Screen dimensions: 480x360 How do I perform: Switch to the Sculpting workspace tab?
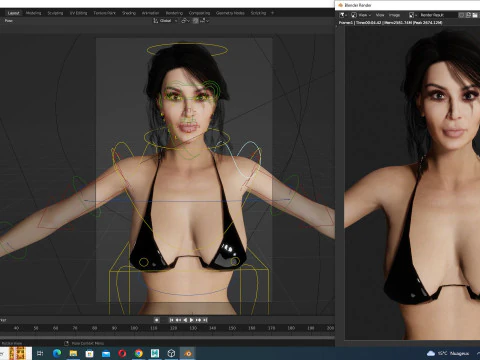click(55, 13)
